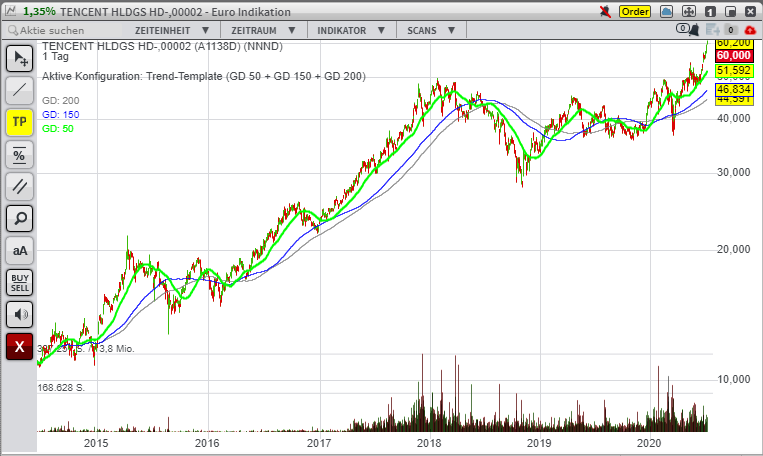Toggle the yellow TP tool button
This screenshot has width=763, height=456.
point(19,122)
